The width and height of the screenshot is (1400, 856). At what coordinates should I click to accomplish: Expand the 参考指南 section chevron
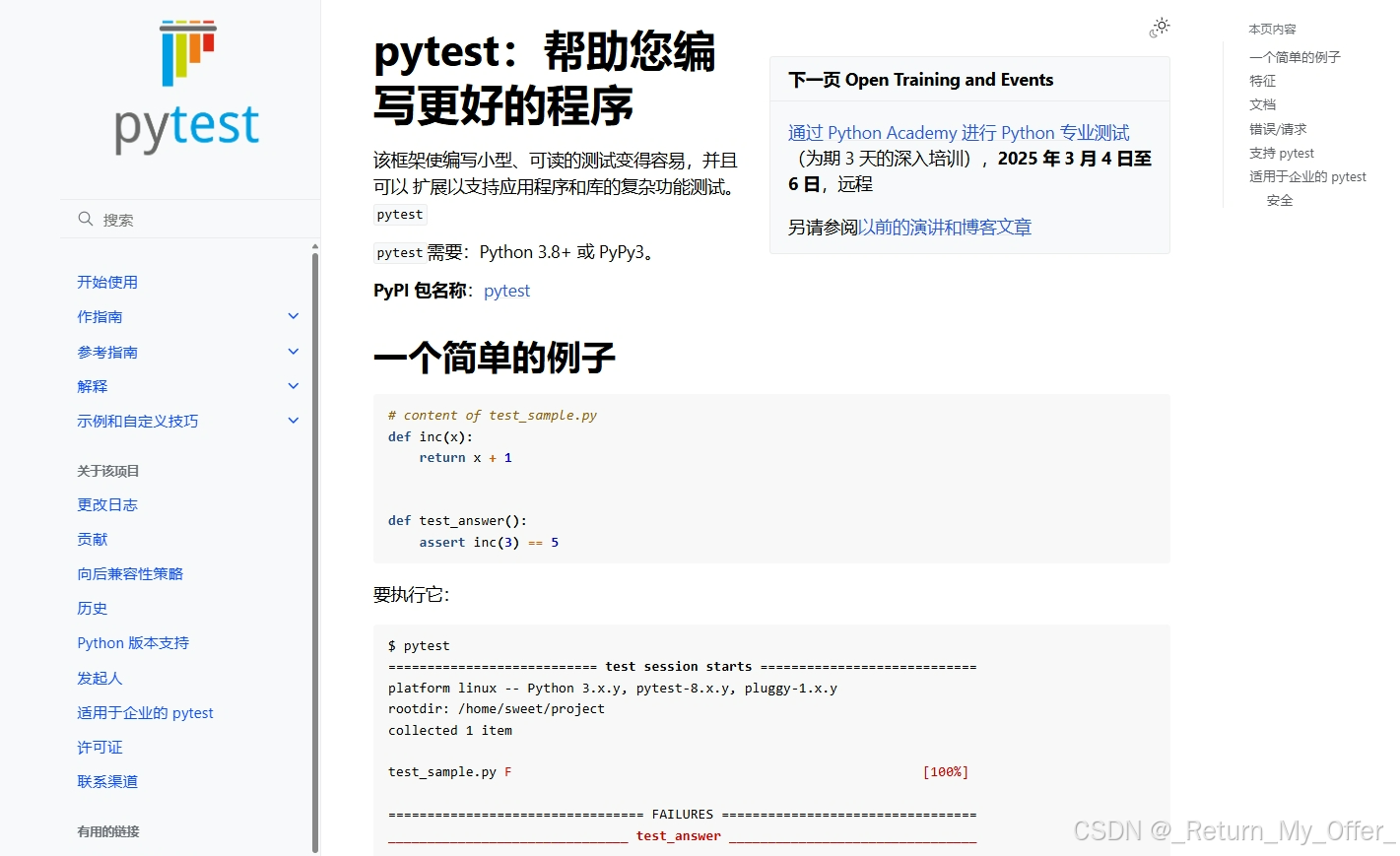(293, 352)
